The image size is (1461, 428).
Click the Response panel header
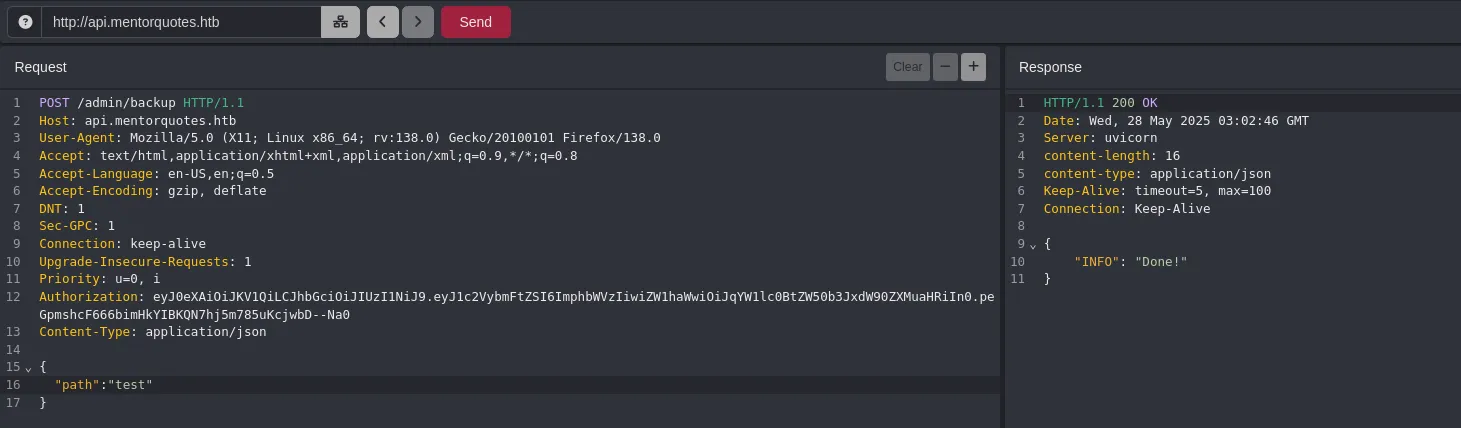click(x=1050, y=67)
